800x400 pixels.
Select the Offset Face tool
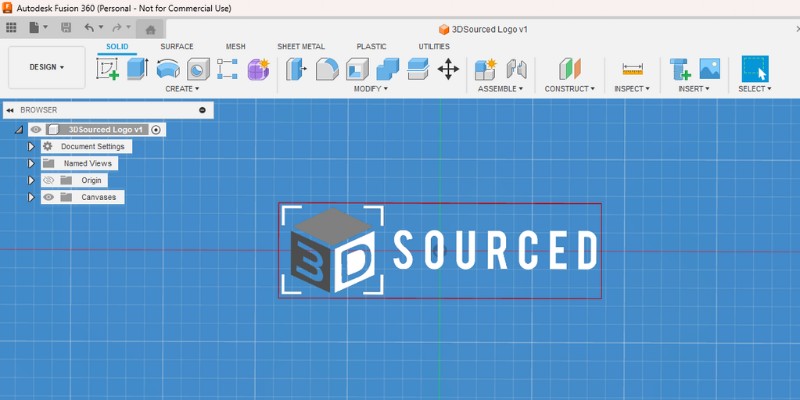click(x=418, y=69)
